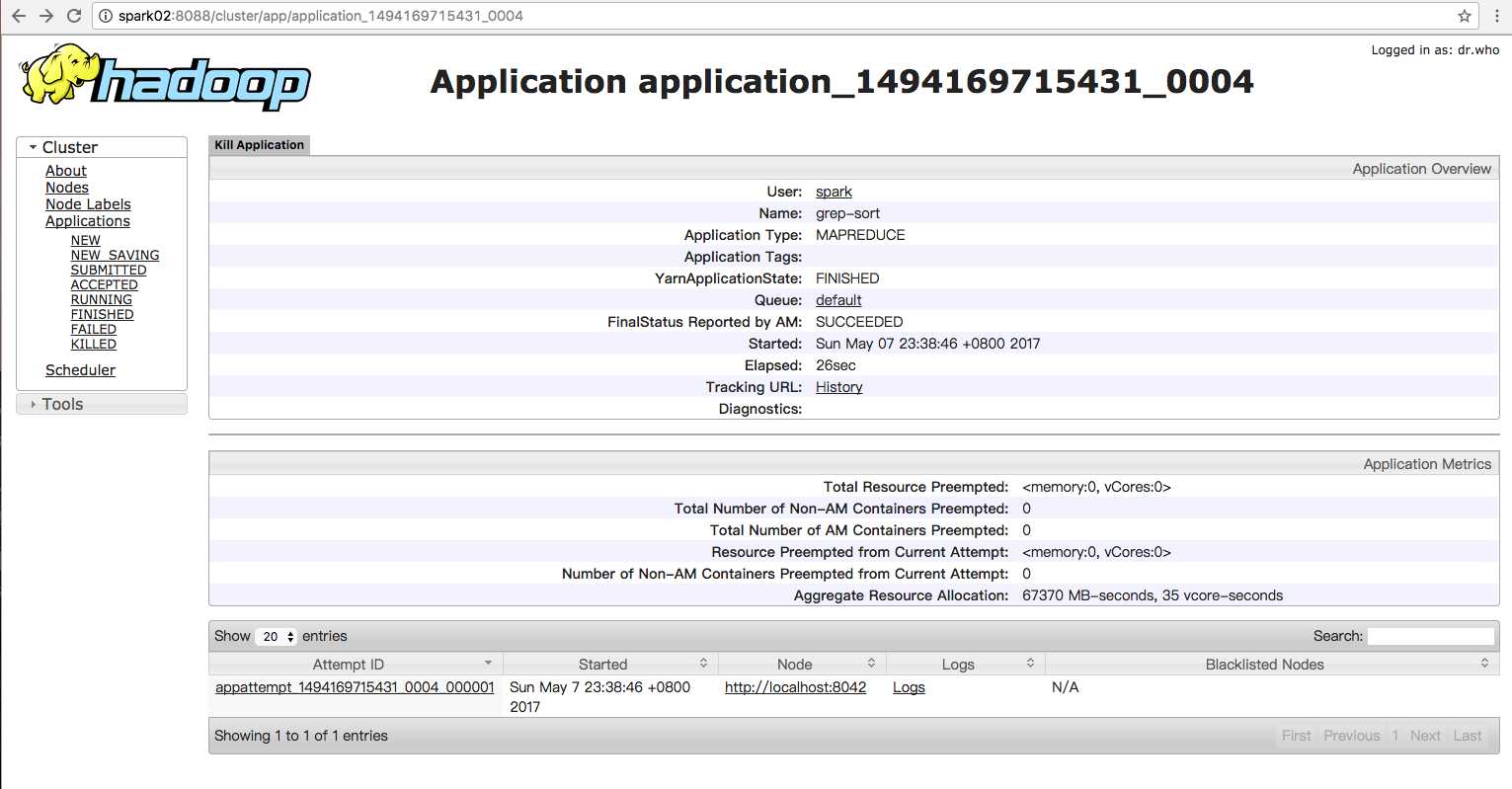Open appattempt_1494169715431_0004_000001 link
The width and height of the screenshot is (1512, 789).
pyautogui.click(x=355, y=687)
